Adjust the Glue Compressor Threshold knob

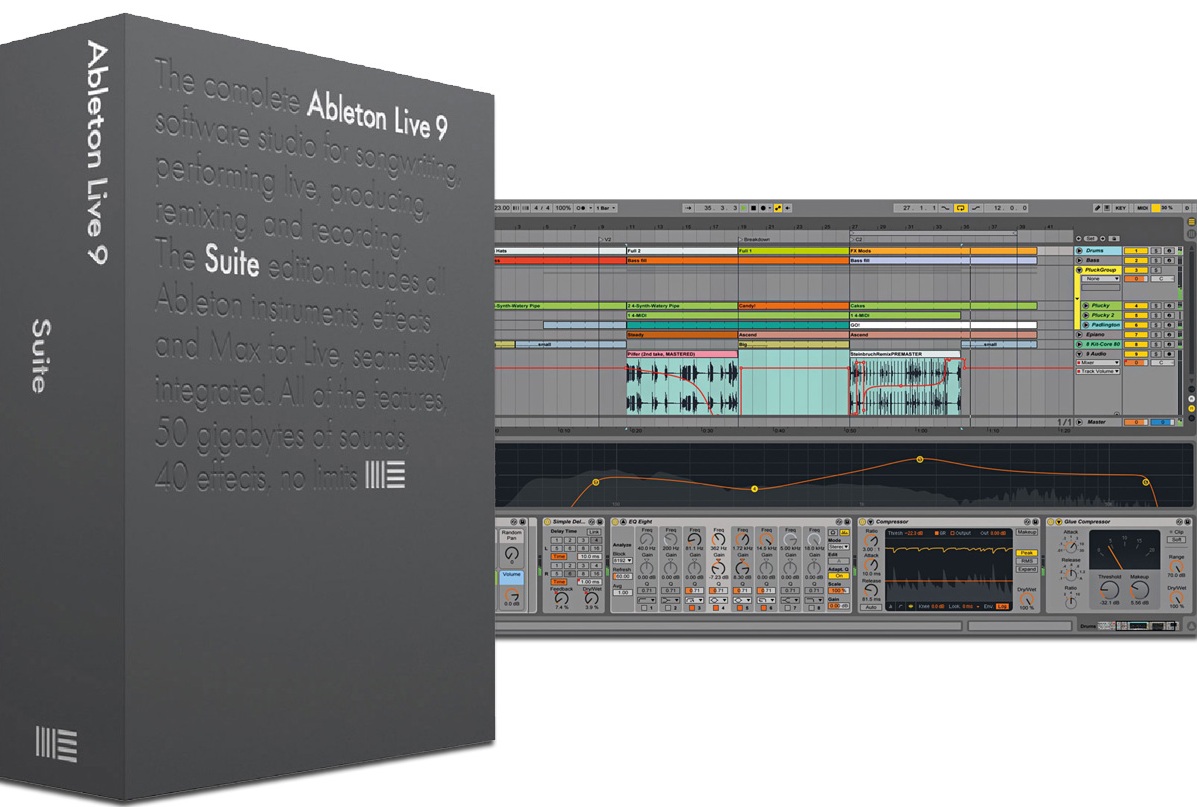click(x=1108, y=589)
